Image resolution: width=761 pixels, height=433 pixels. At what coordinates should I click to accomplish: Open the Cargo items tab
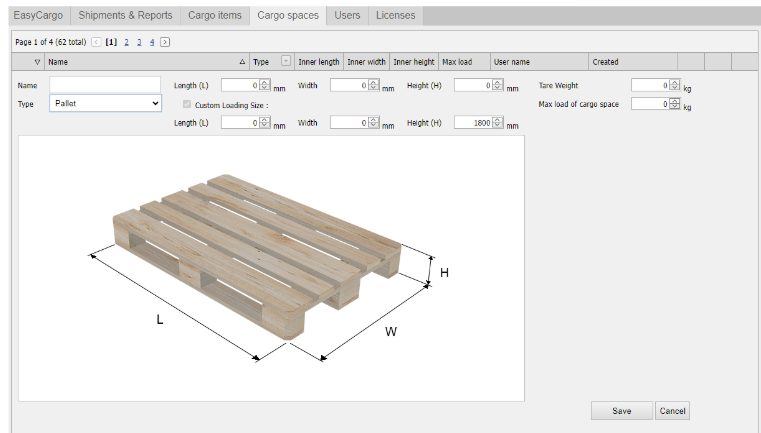click(213, 15)
